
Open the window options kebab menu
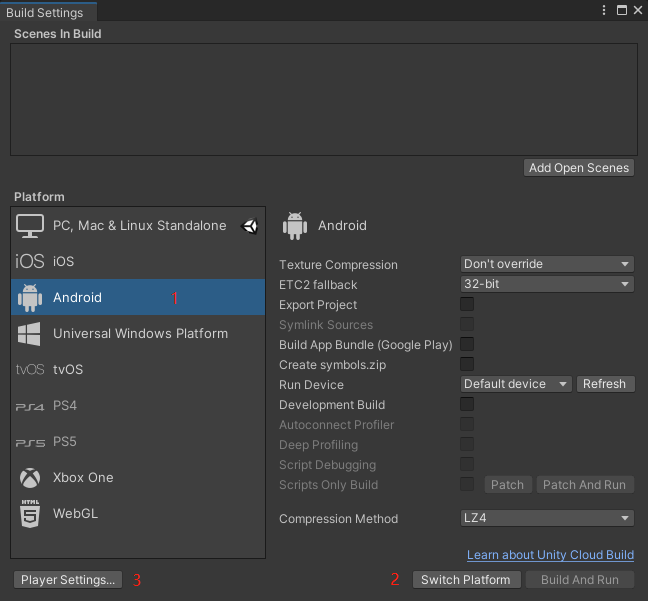coord(604,10)
